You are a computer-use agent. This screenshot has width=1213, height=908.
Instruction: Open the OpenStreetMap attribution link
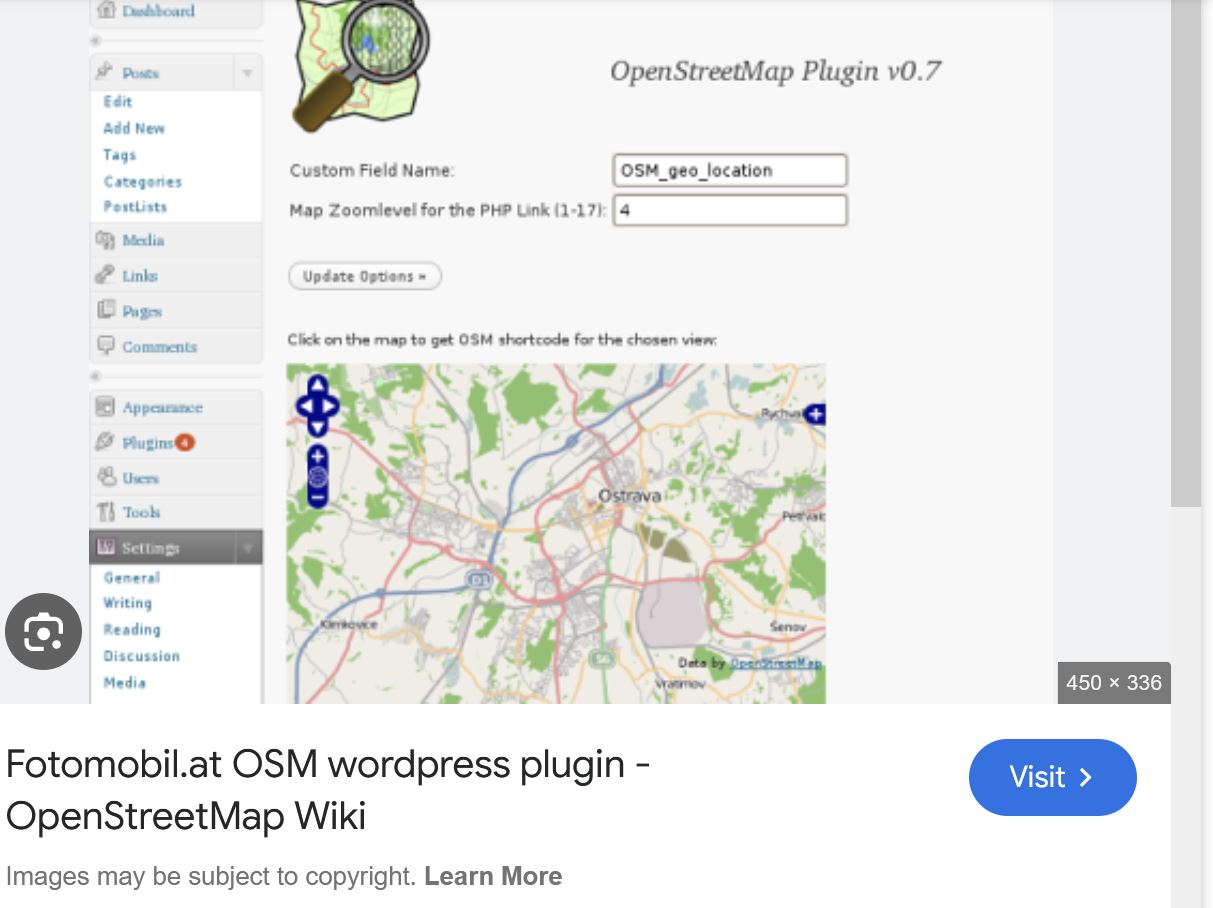776,663
